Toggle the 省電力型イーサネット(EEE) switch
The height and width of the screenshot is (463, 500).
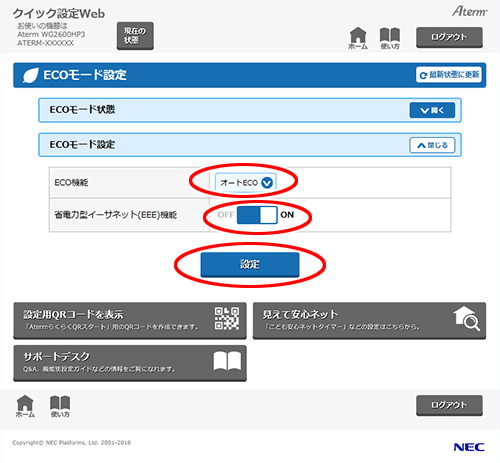tap(257, 215)
